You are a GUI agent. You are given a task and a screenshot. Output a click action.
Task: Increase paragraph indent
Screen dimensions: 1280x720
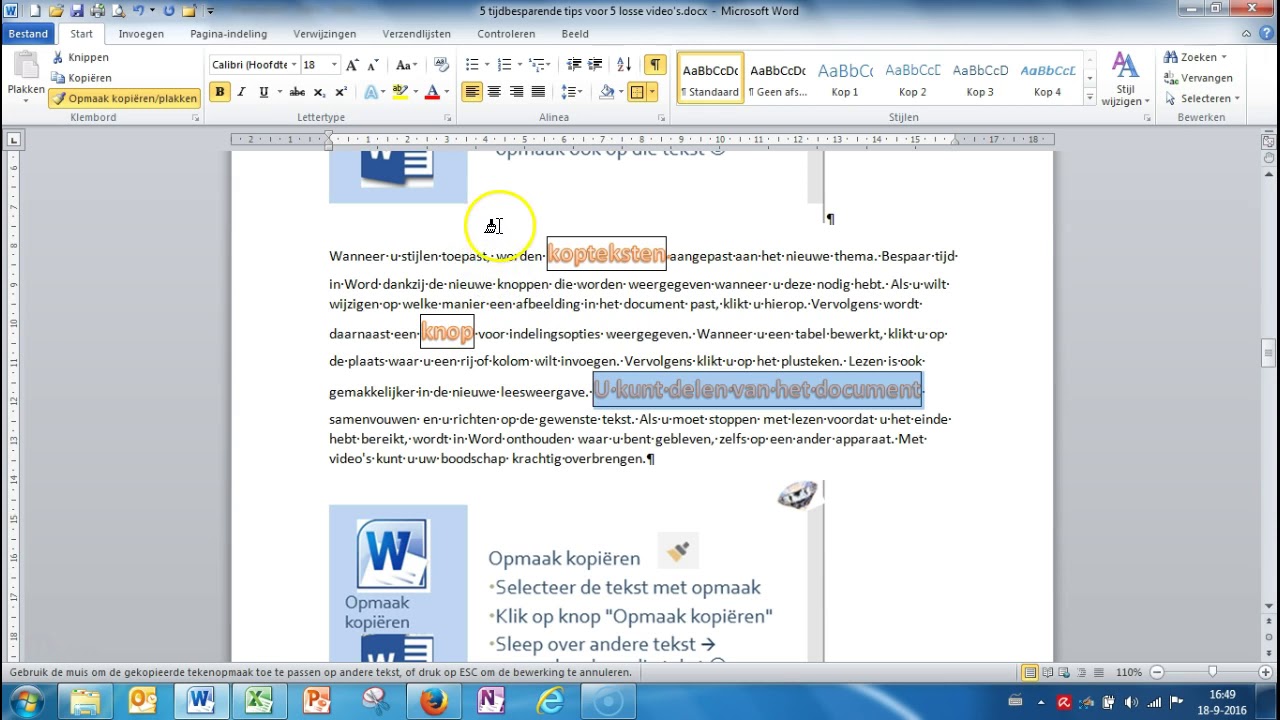click(x=595, y=65)
